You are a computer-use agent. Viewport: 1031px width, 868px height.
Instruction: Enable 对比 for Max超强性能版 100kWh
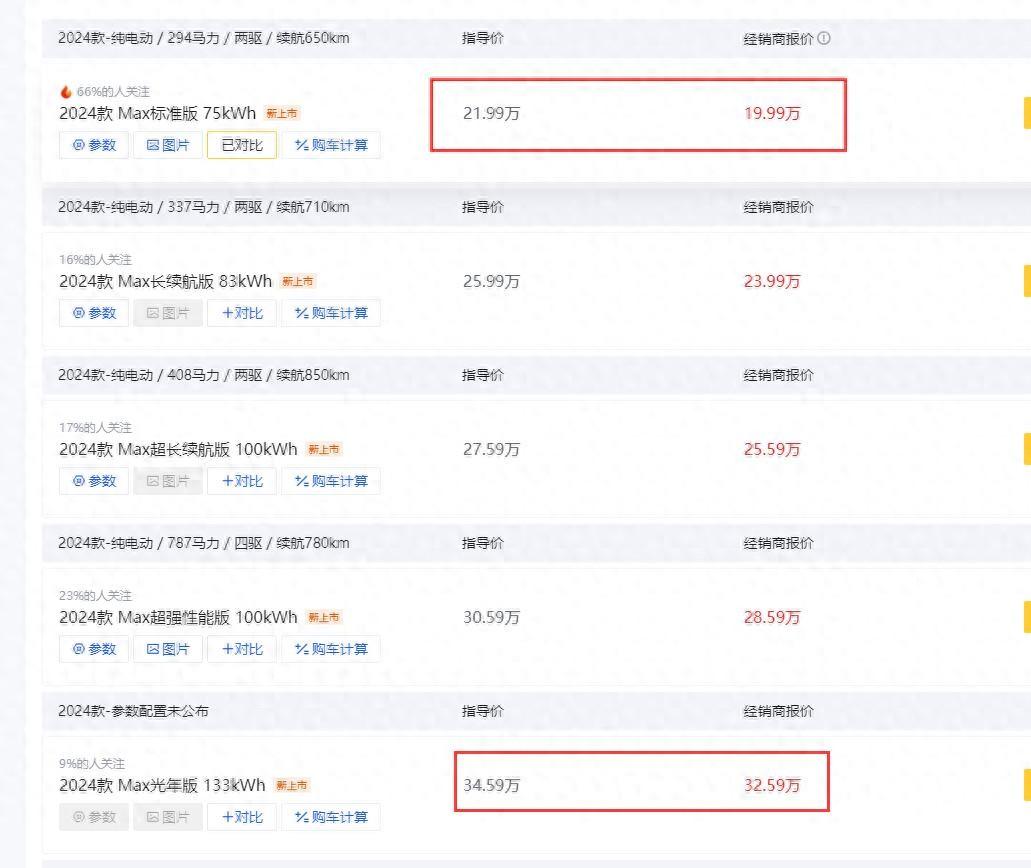tap(242, 649)
